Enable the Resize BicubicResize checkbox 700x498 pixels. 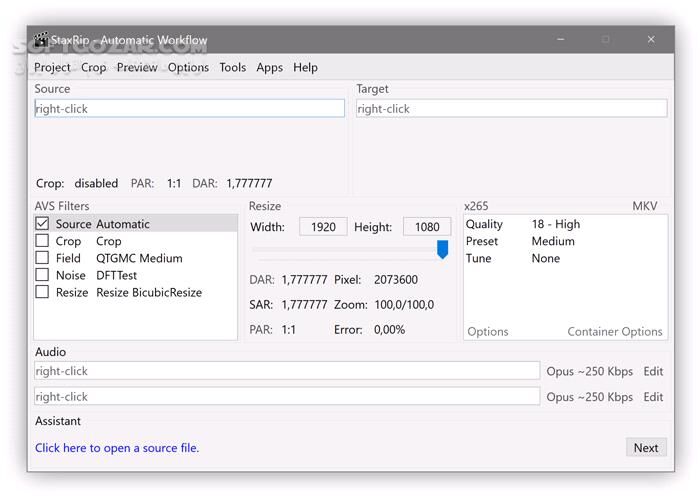(42, 292)
